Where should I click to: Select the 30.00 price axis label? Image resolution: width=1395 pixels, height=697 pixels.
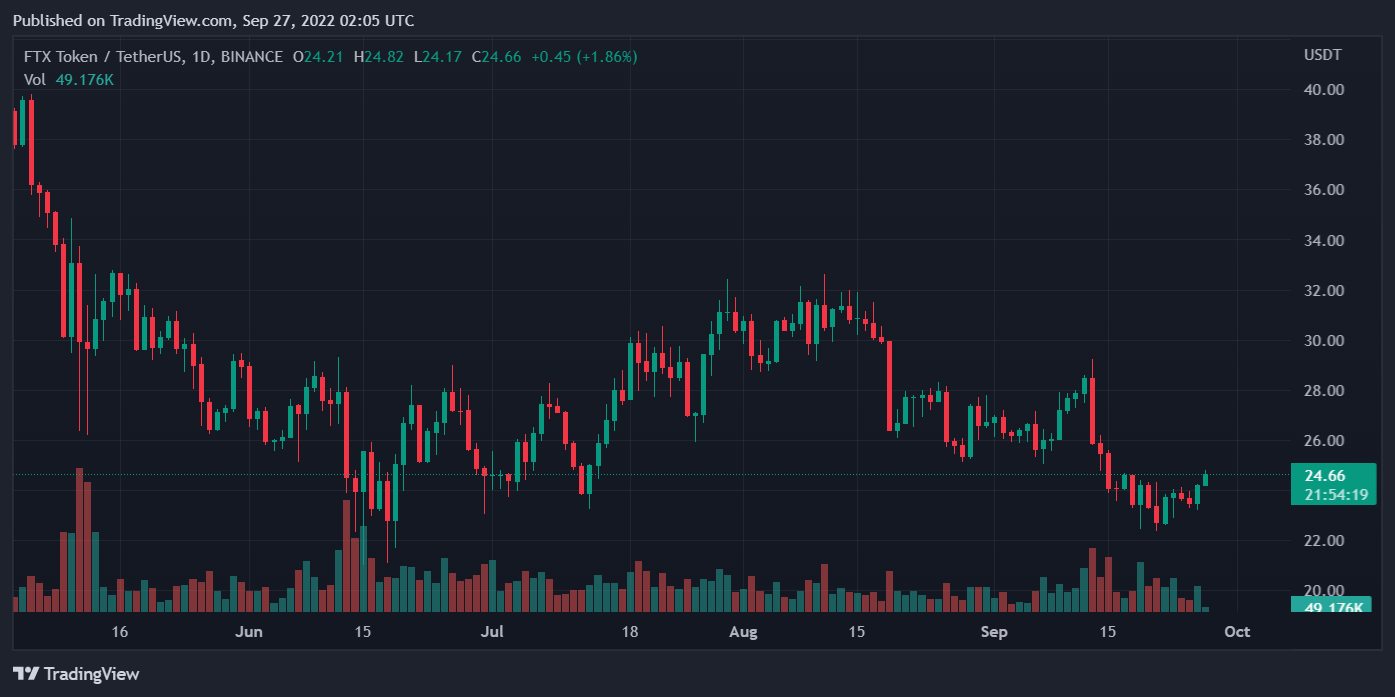coord(1323,341)
